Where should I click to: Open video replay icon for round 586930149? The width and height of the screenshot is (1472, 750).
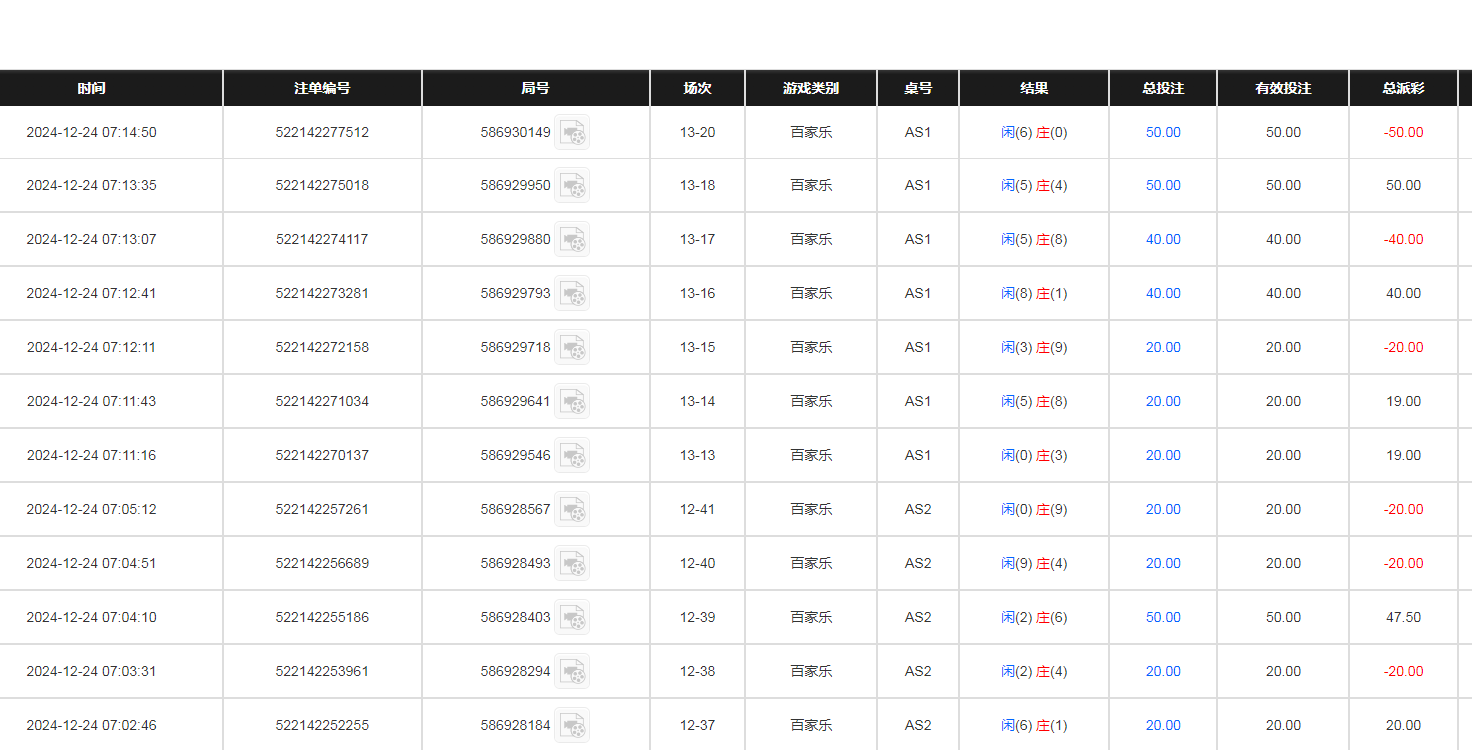[572, 132]
